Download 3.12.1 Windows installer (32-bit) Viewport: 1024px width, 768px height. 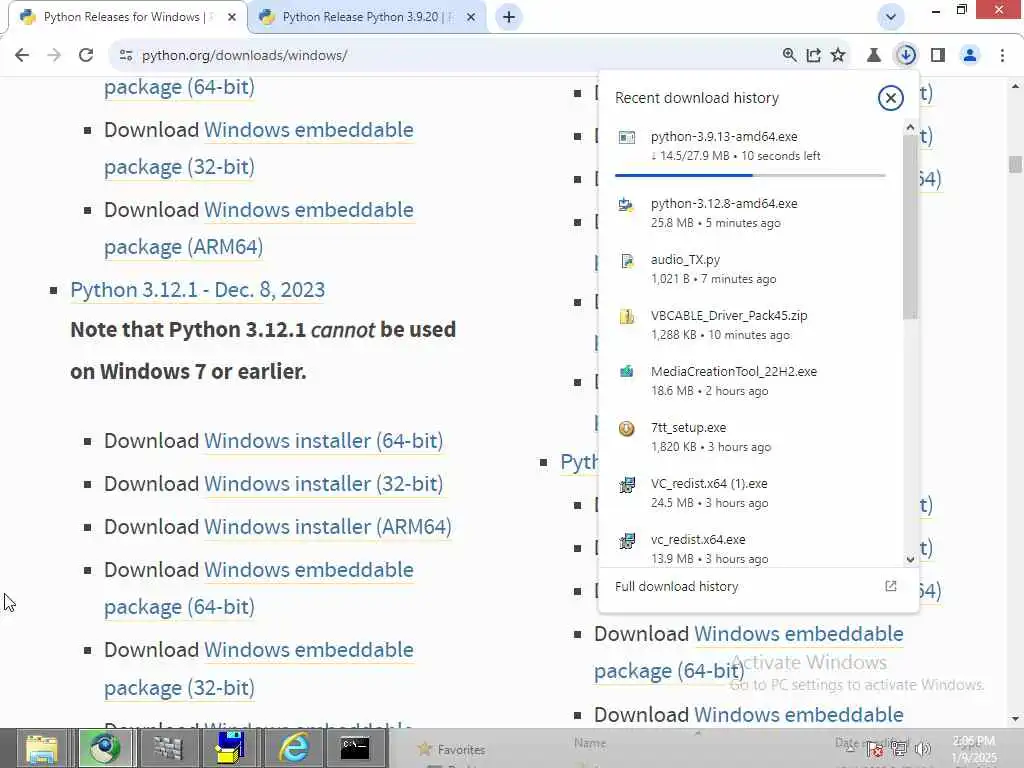323,484
